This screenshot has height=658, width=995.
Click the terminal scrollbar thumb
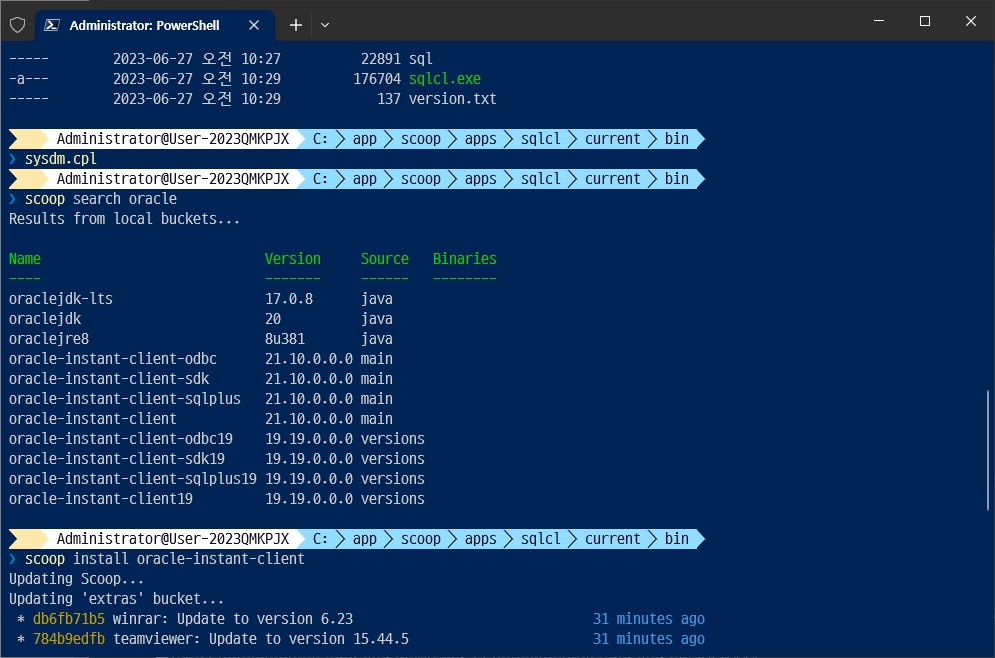(x=988, y=450)
